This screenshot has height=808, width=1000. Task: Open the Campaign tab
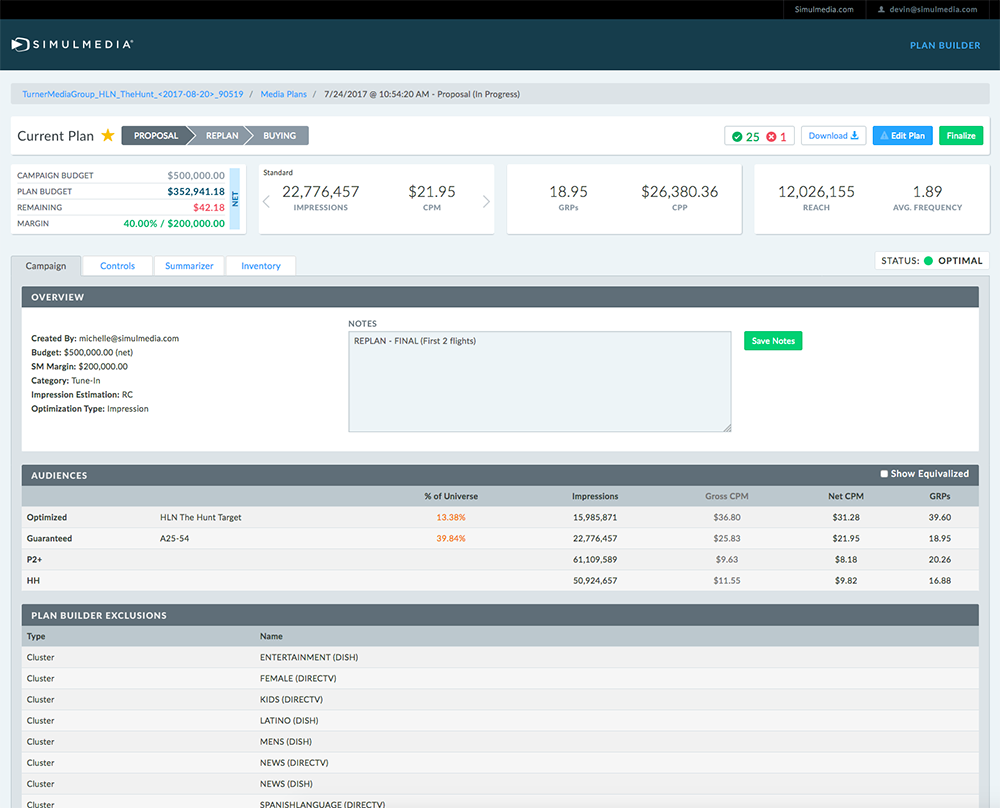click(46, 266)
